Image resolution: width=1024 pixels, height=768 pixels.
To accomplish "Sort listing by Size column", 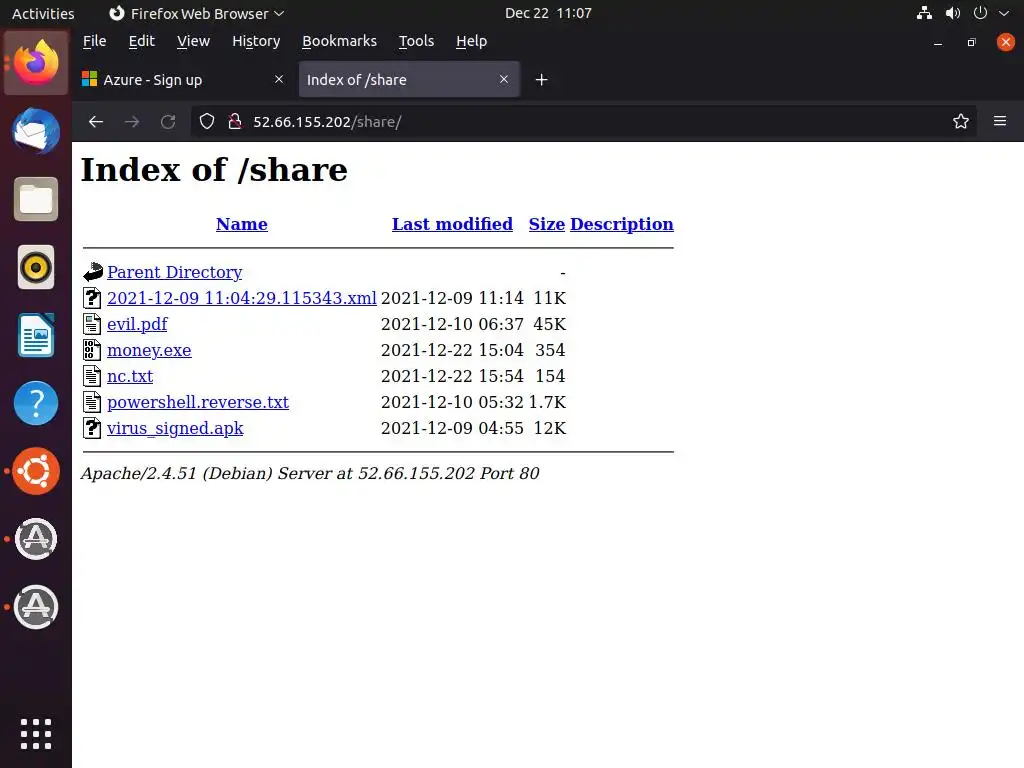I will click(547, 224).
